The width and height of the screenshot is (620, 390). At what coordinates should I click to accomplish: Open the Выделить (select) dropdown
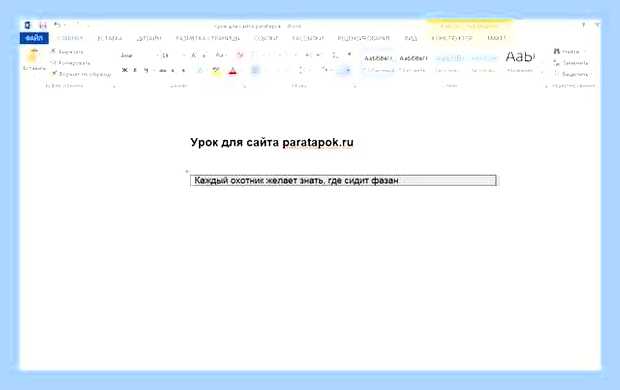tap(571, 74)
